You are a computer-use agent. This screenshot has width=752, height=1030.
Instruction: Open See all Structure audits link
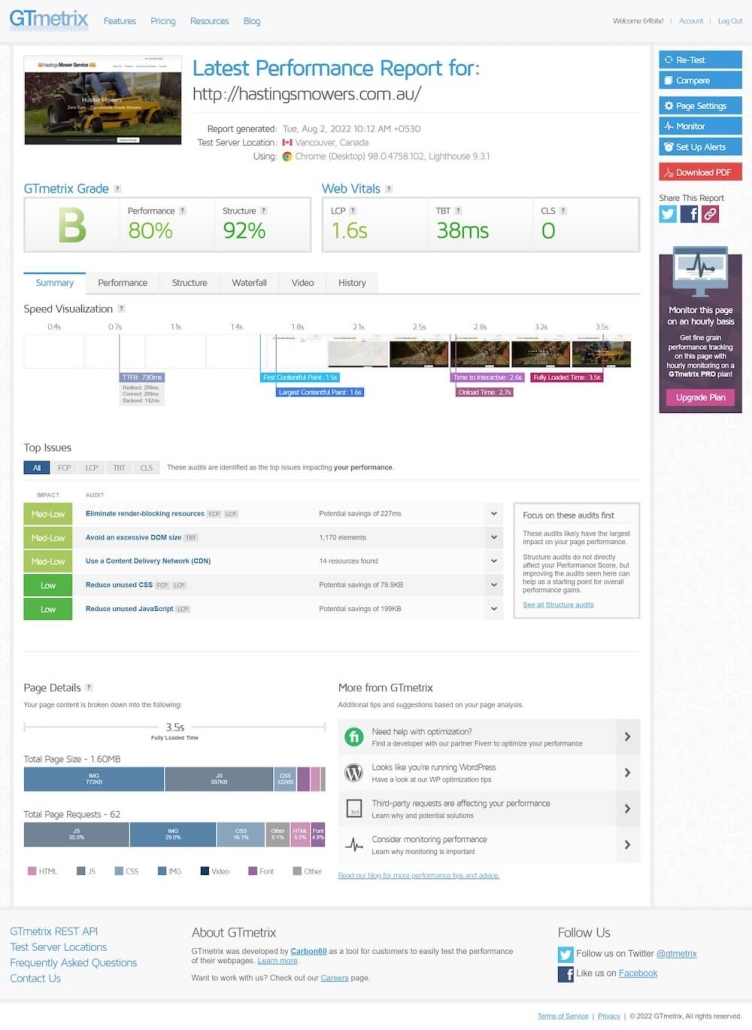pos(558,605)
